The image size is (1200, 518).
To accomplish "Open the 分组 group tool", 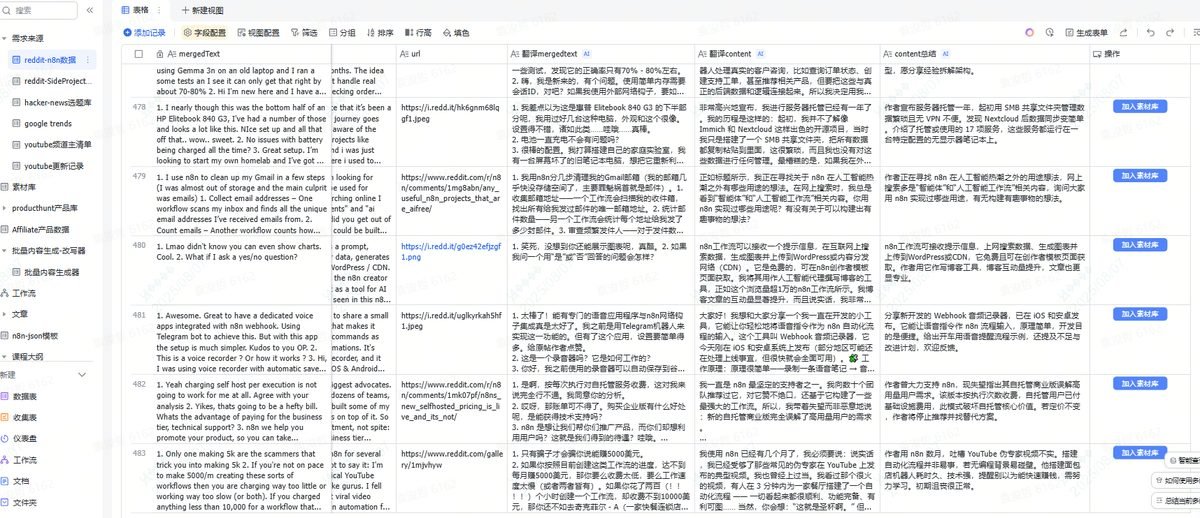I will coord(342,32).
